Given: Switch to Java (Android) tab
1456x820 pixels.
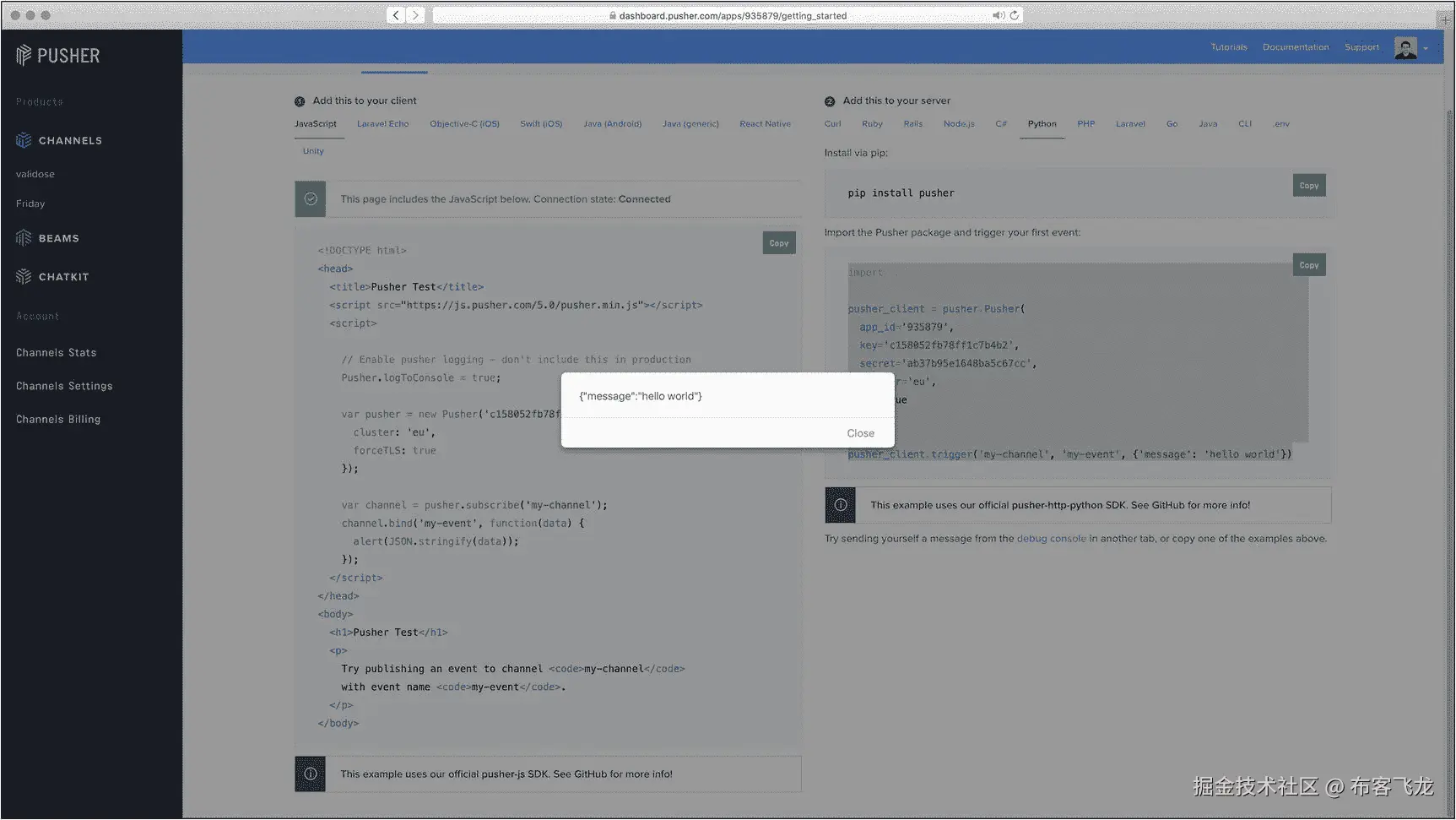Looking at the screenshot, I should 613,124.
